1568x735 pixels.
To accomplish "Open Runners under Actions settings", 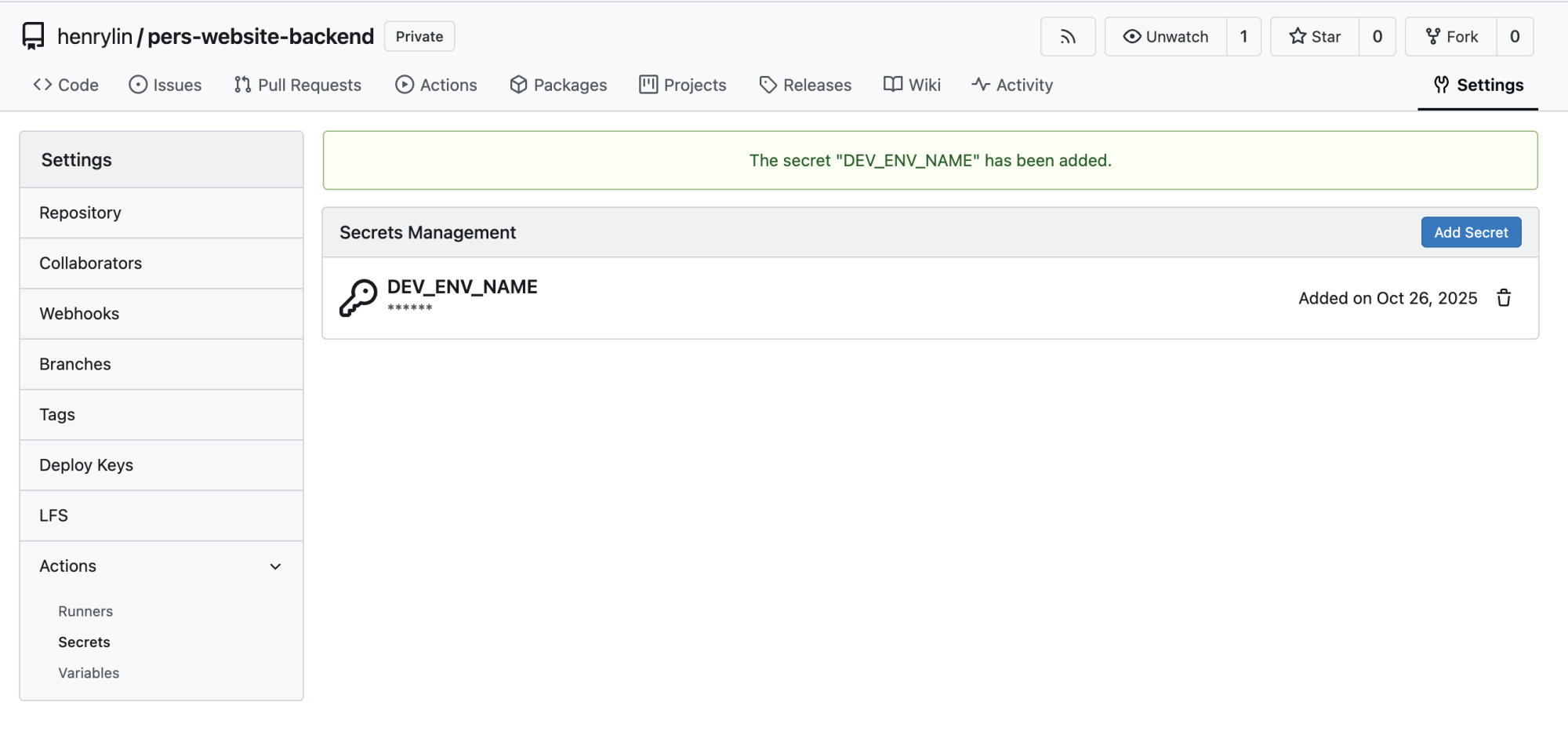I will pyautogui.click(x=85, y=611).
